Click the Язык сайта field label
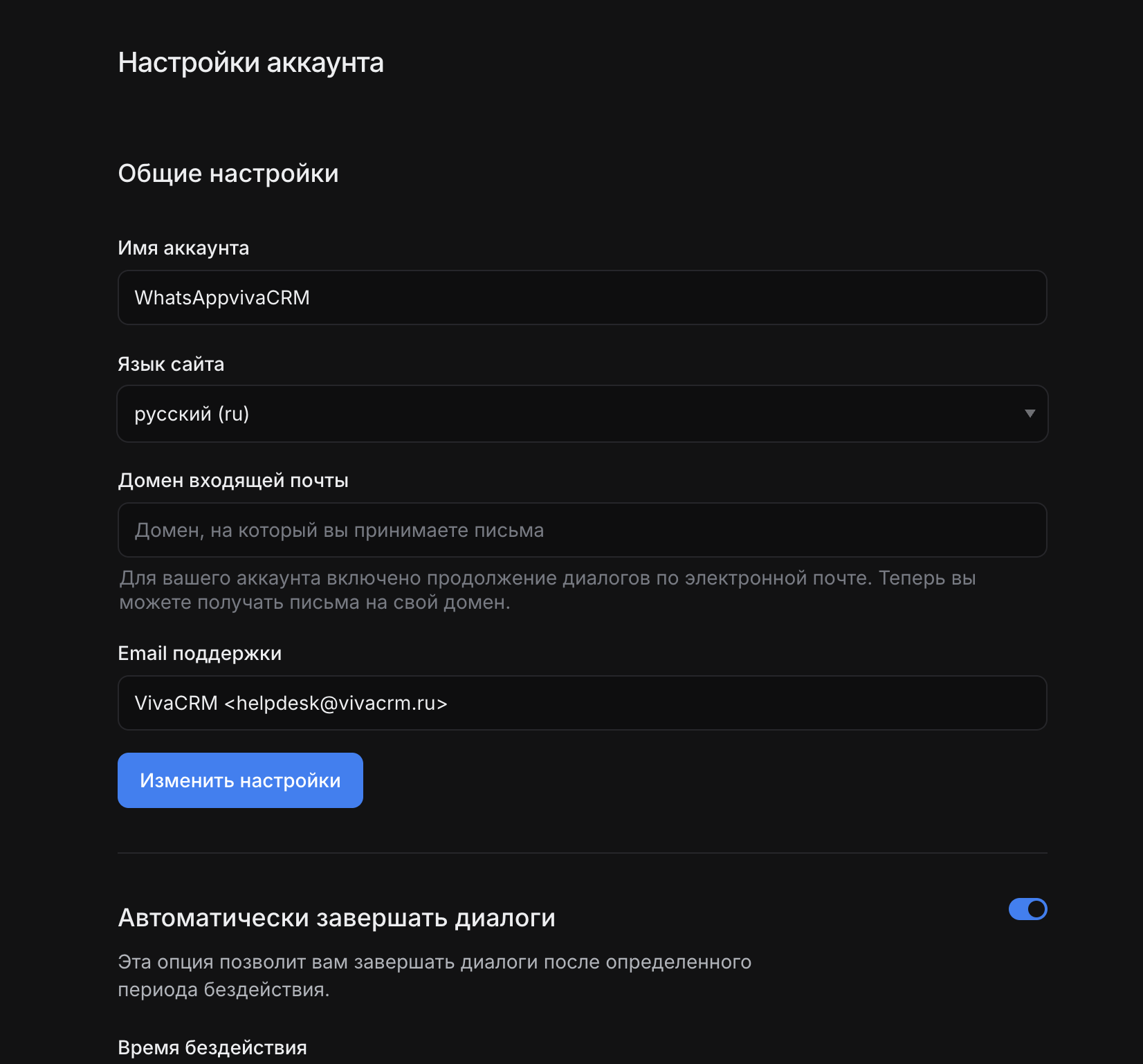 pyautogui.click(x=171, y=364)
